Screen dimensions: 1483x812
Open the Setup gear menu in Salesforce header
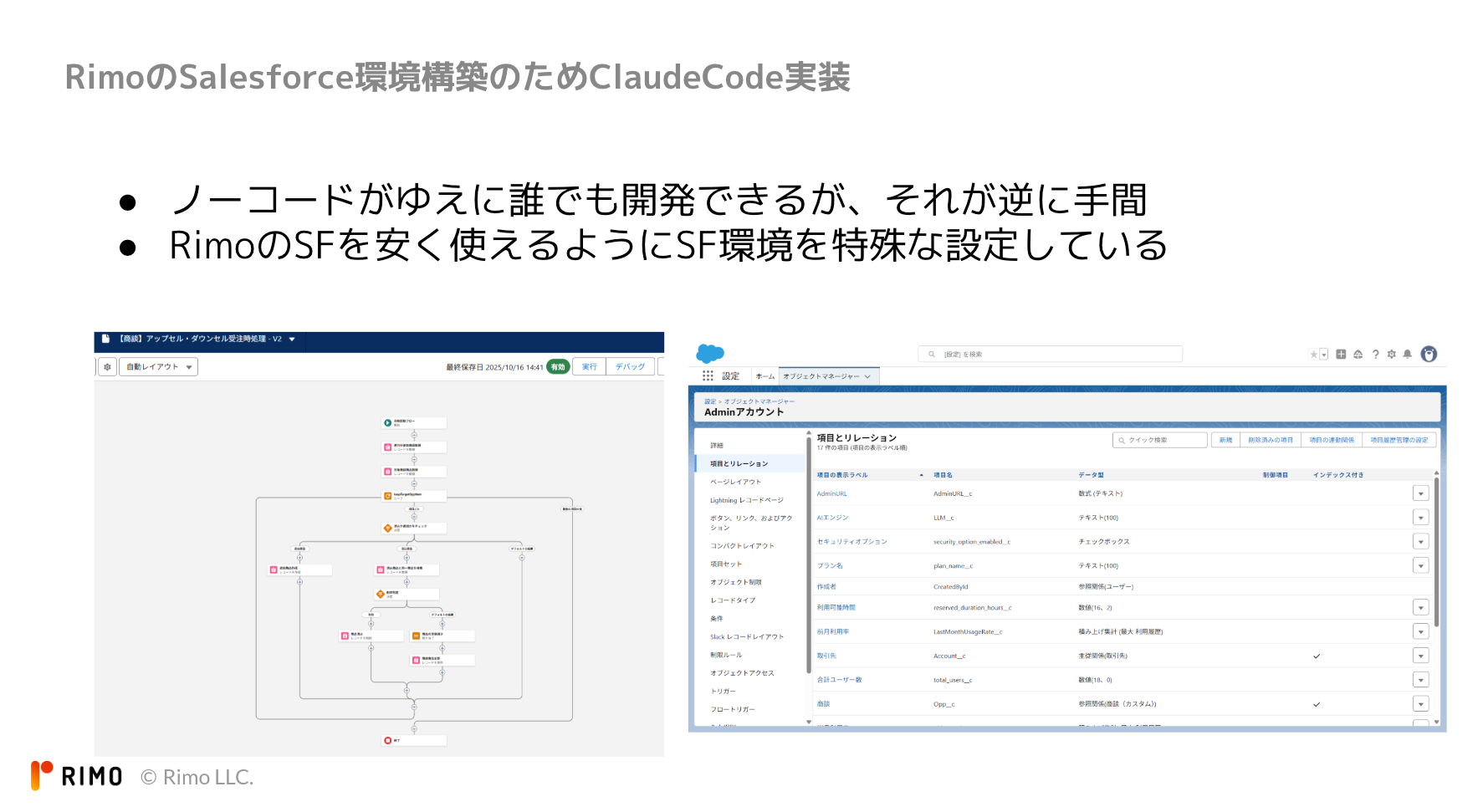coord(1392,355)
